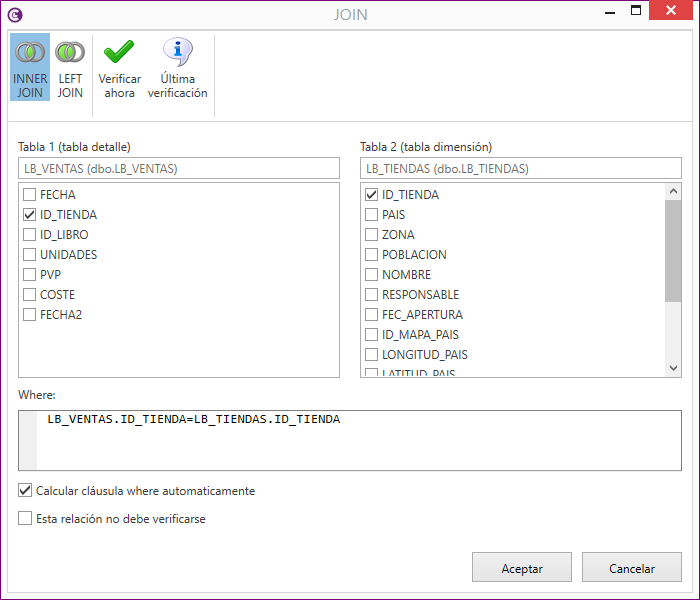Check the PAIS field in Tabla 2

(x=372, y=215)
